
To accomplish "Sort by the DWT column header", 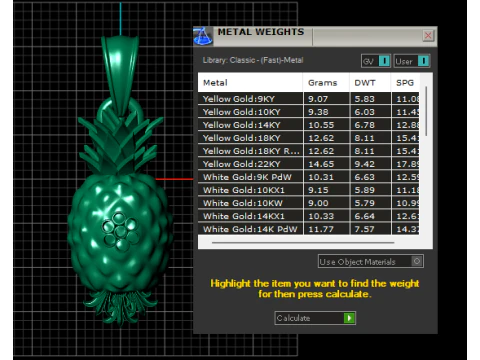I will 370,82.
